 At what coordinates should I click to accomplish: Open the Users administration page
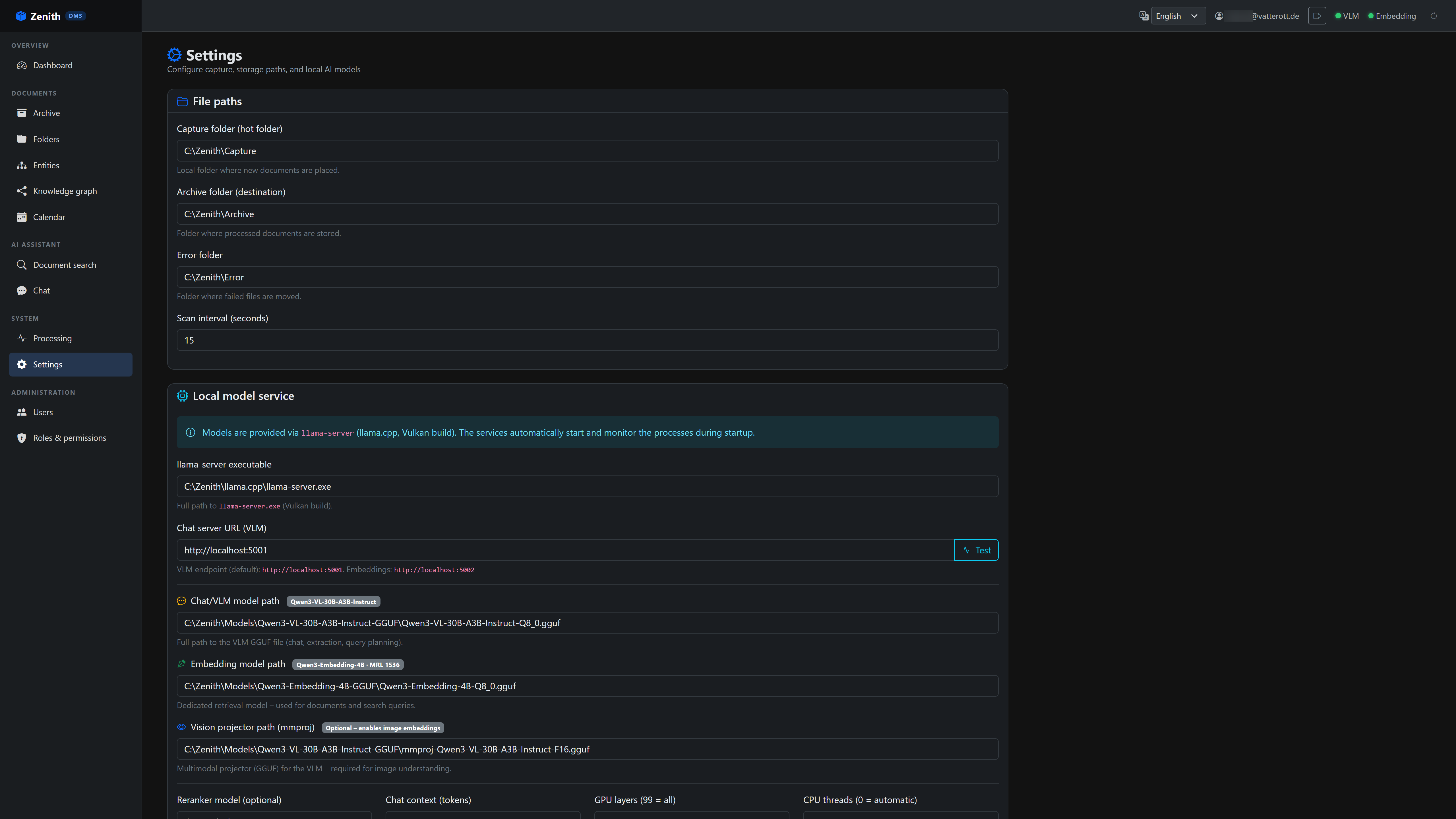point(71,412)
